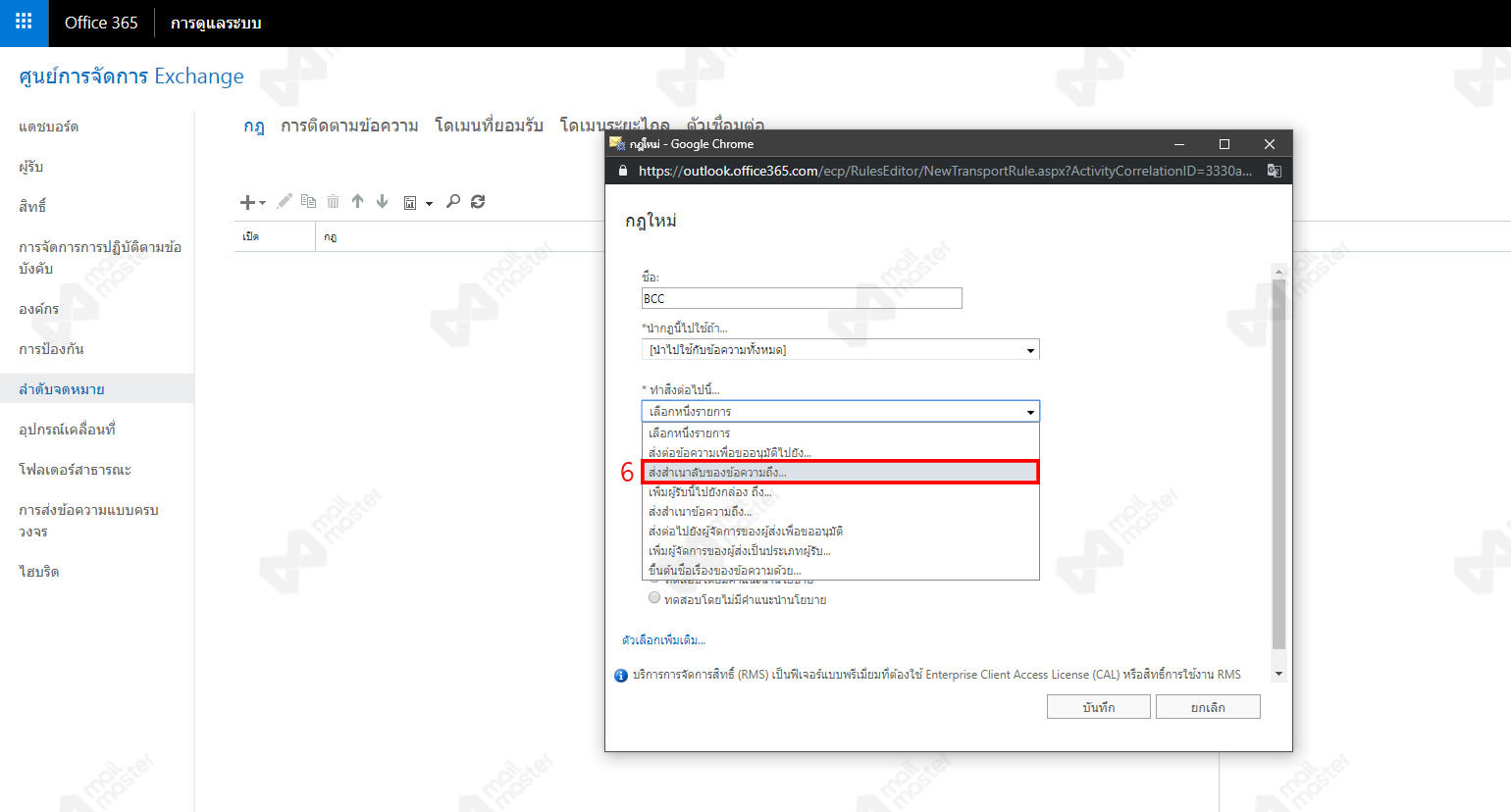The width and height of the screenshot is (1511, 812).
Task: Click the copy rule icon
Action: click(308, 201)
